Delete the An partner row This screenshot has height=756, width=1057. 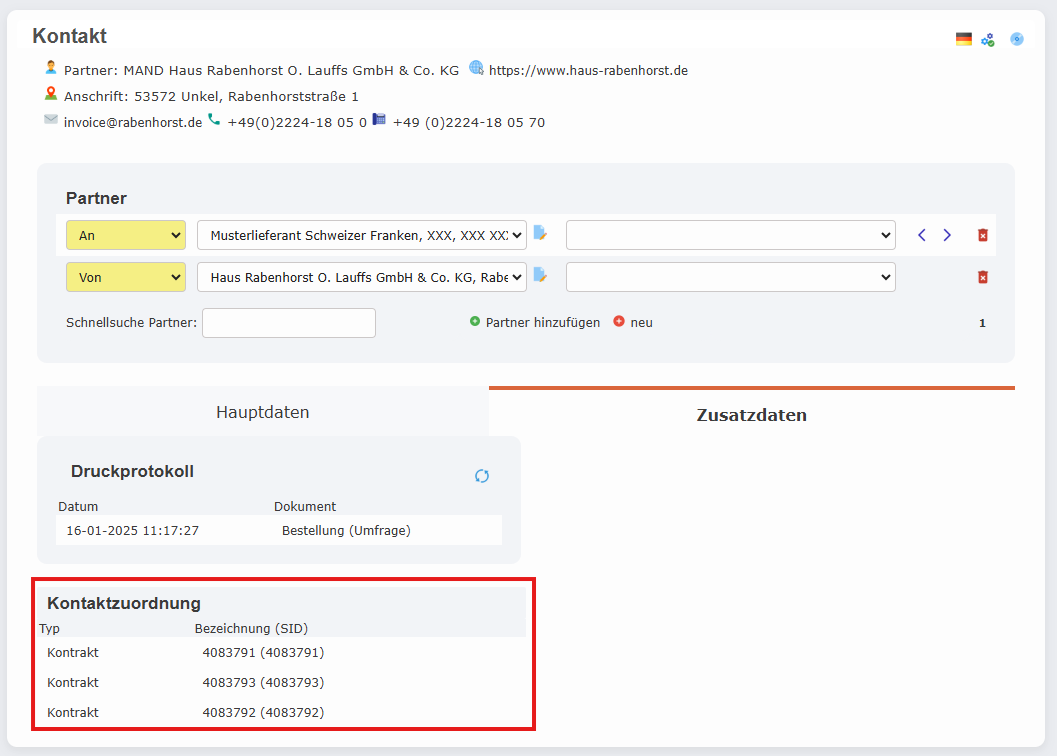click(983, 235)
